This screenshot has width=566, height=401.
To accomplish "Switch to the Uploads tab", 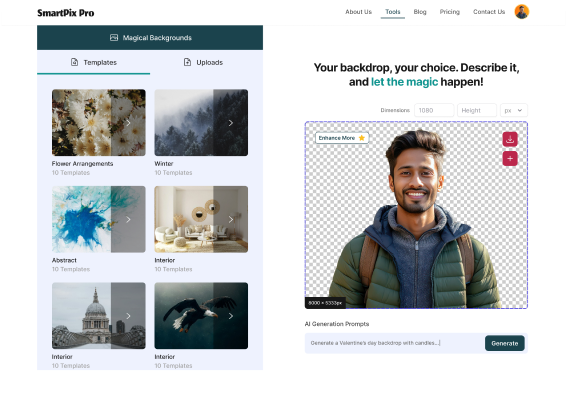I will [x=203, y=62].
